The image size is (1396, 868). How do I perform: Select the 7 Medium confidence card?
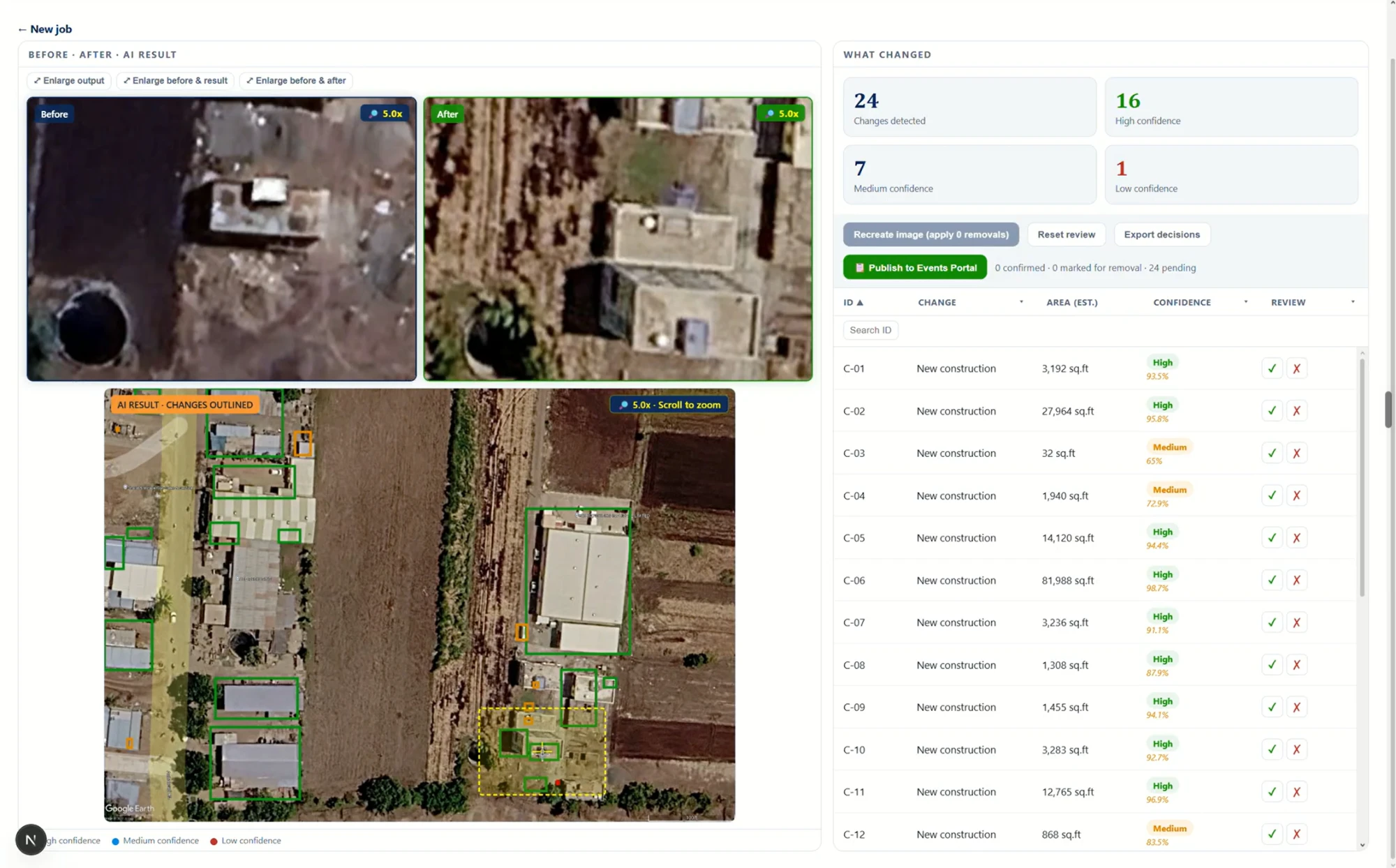tap(970, 175)
